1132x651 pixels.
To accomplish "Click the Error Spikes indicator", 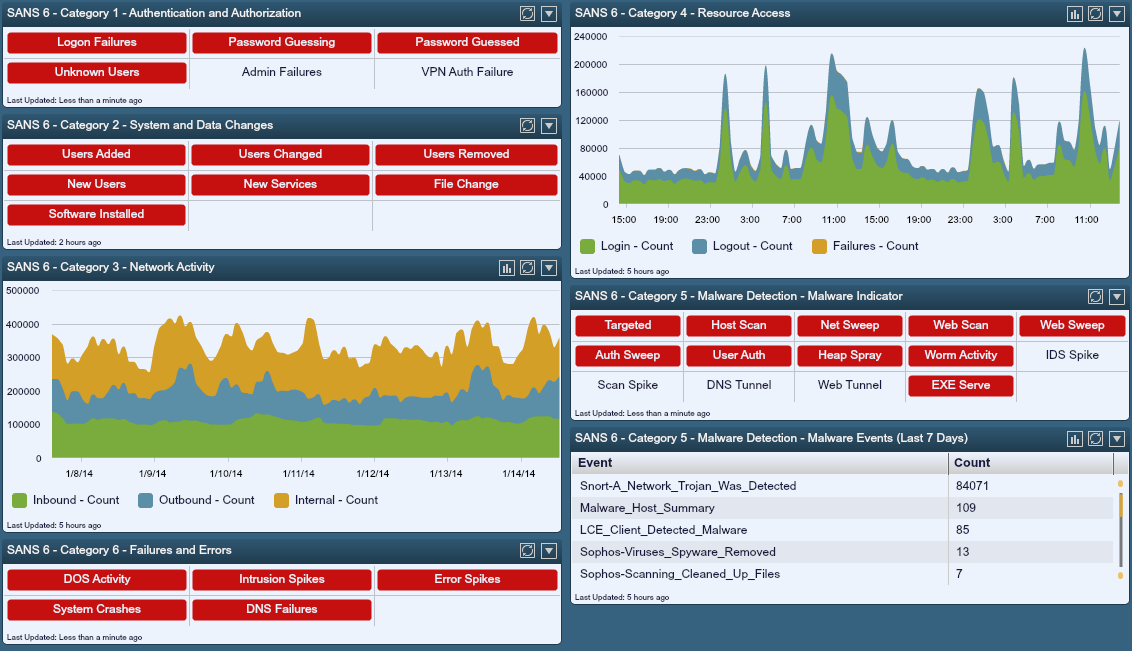I will coord(467,580).
